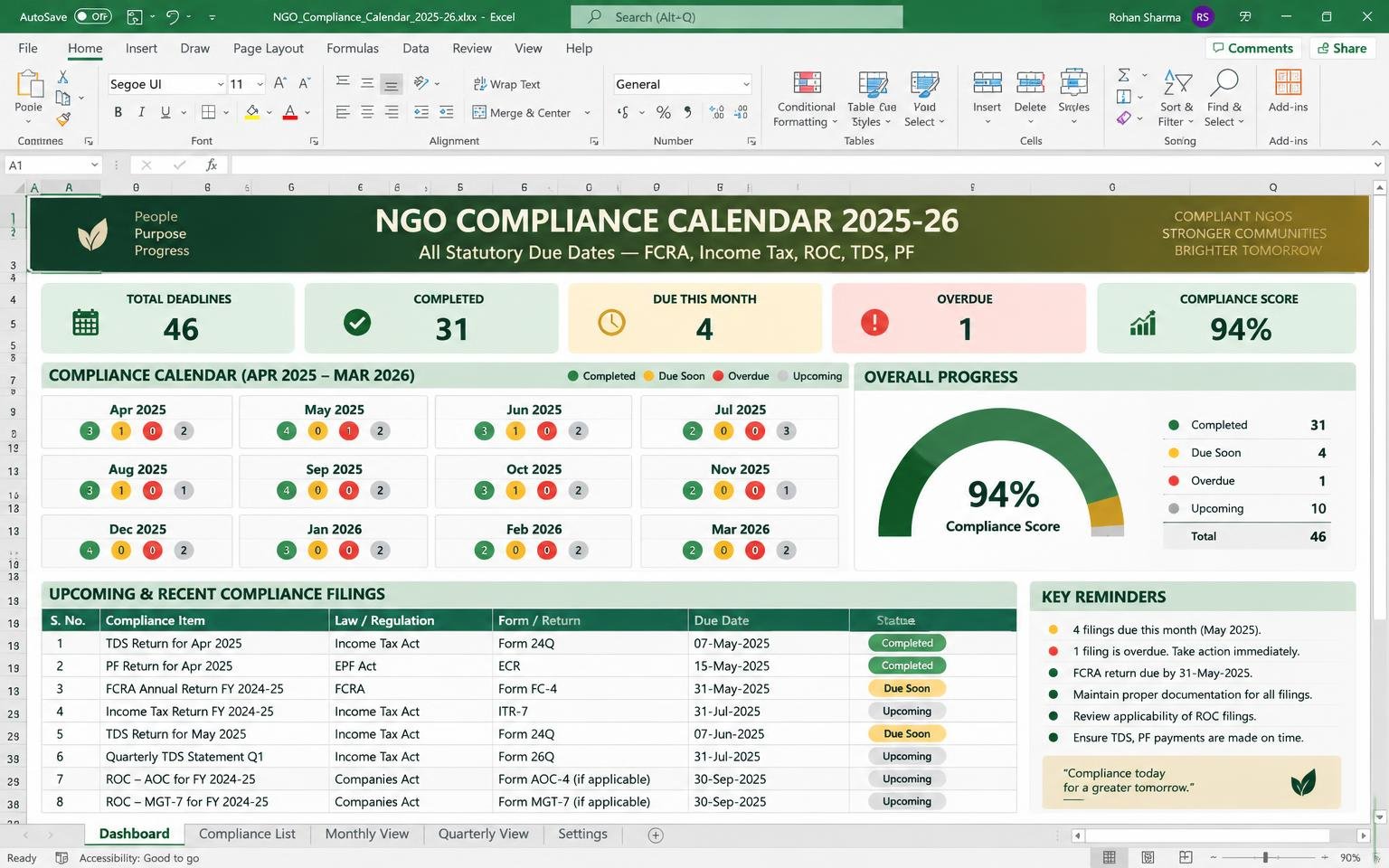Toggle the AutoSave switch

tap(92, 16)
